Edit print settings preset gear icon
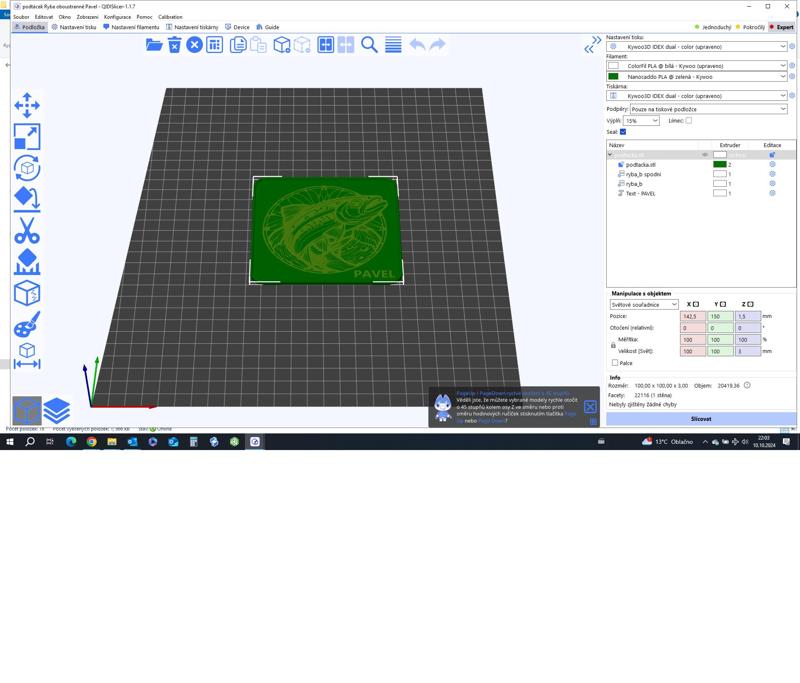 tap(792, 46)
